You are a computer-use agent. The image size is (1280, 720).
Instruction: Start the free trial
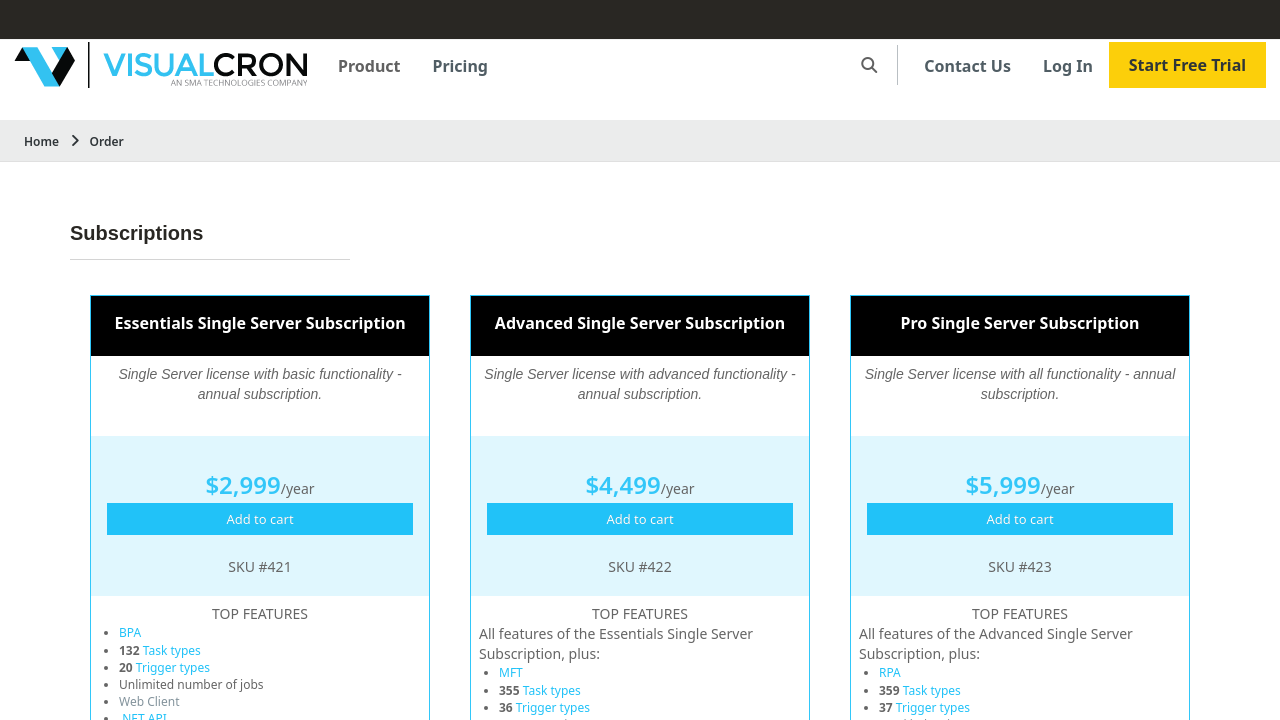[x=1187, y=65]
